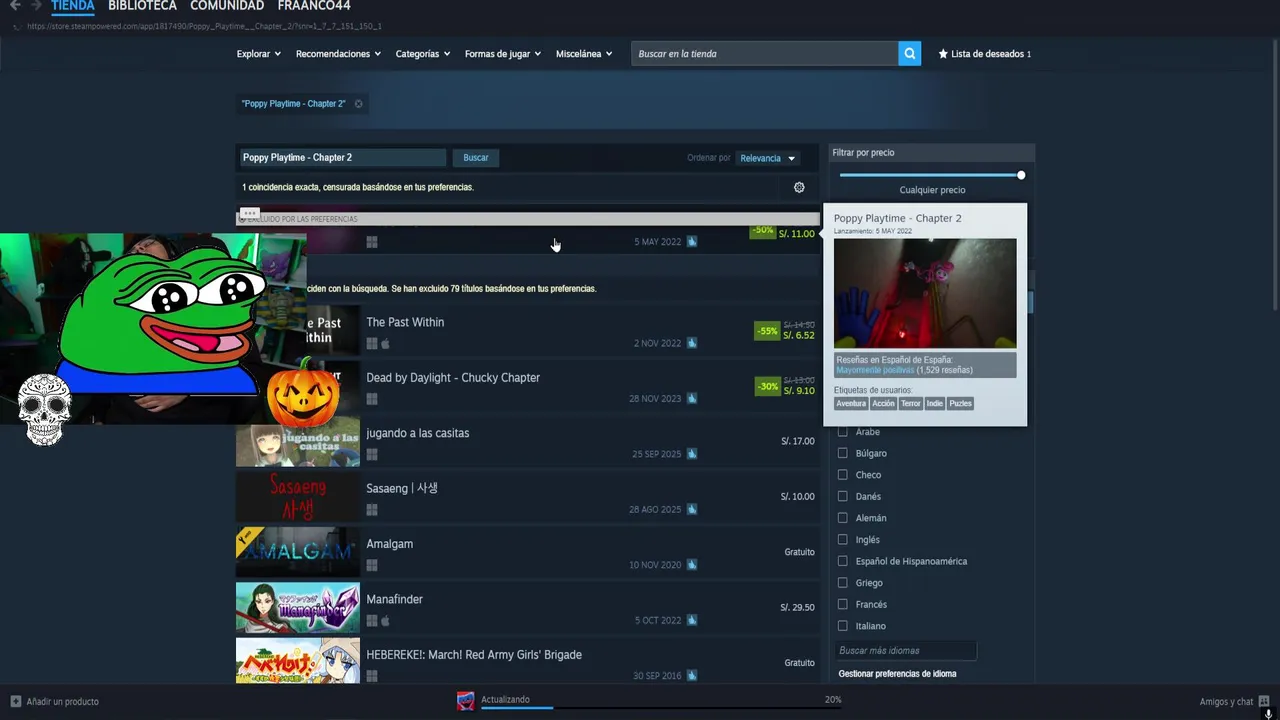This screenshot has height=720, width=1280.
Task: Open Gestionar preferencias de idioma link
Action: tap(897, 674)
